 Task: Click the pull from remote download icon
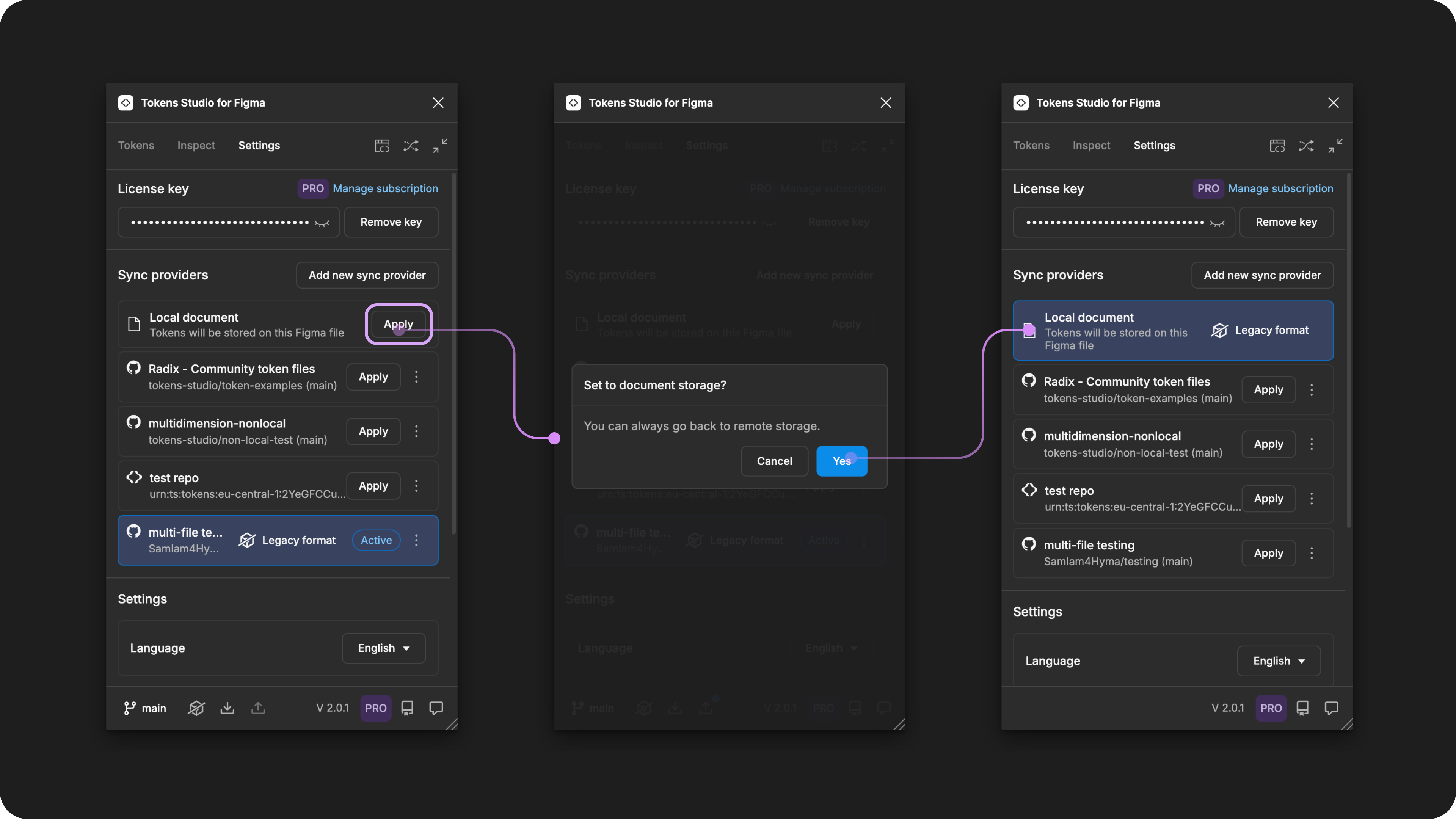(x=227, y=708)
